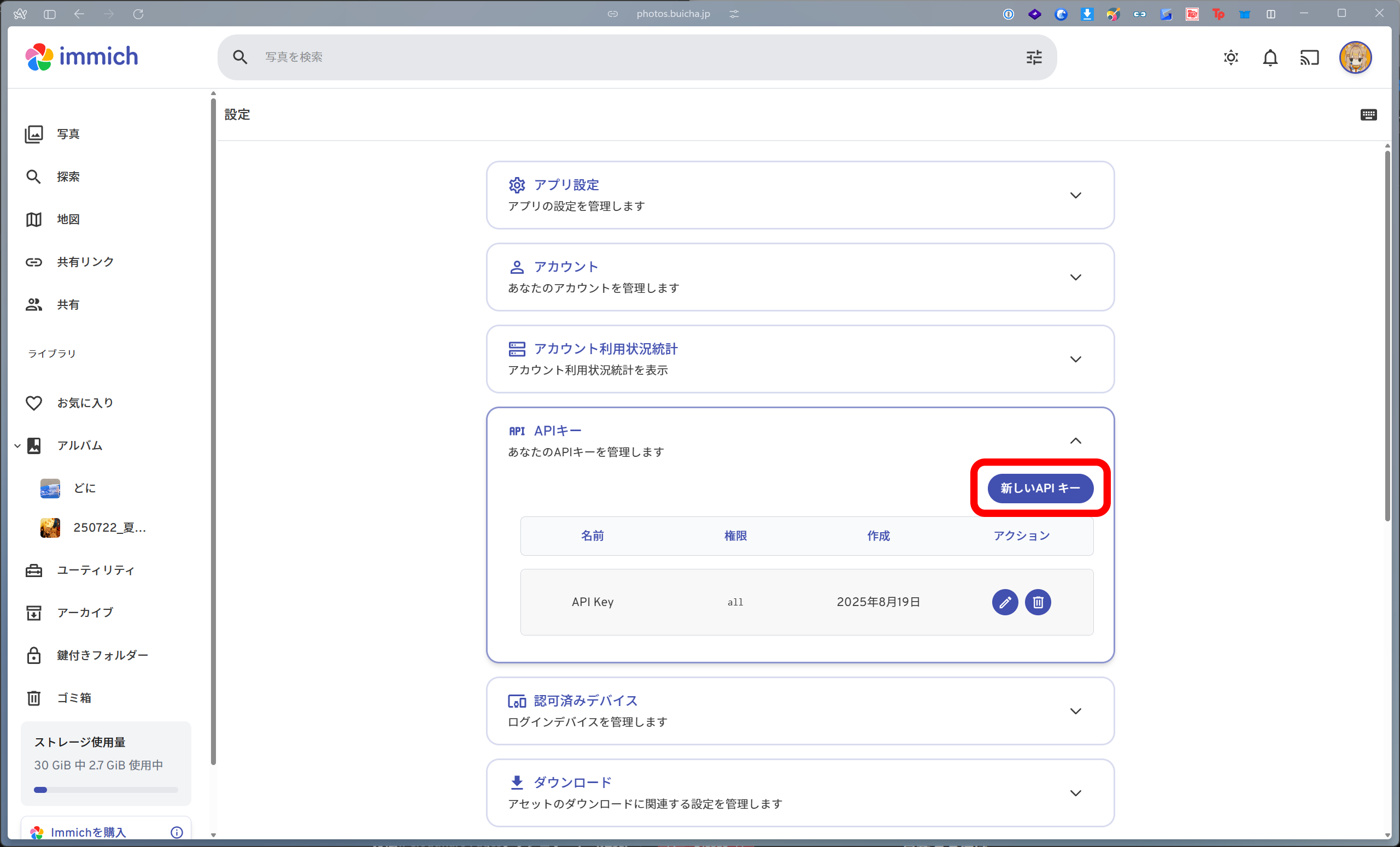Screen dimensions: 1400x847
Task: Show keyboard shortcuts icon
Action: [1368, 115]
